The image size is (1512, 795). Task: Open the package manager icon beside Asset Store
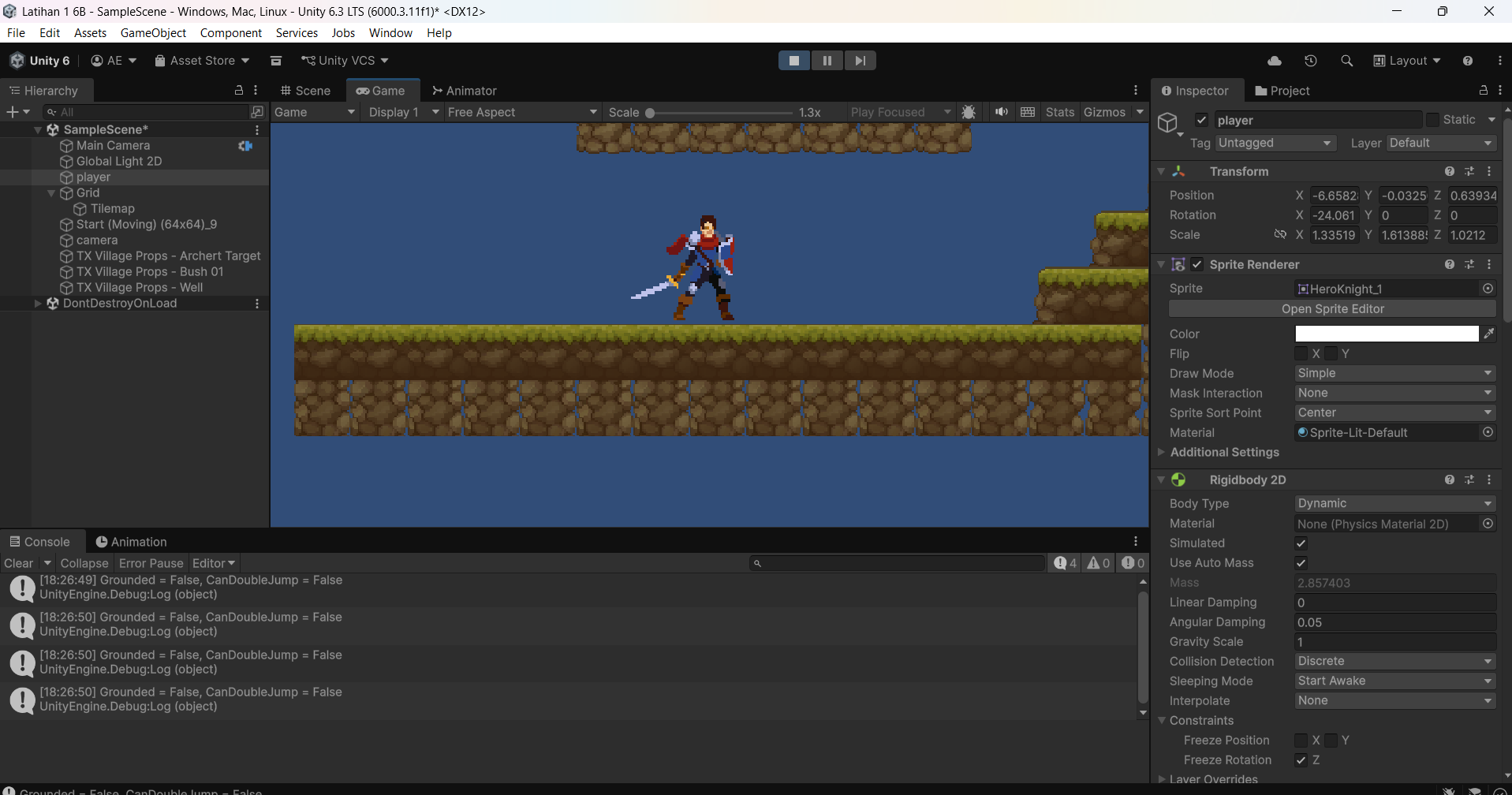point(275,61)
